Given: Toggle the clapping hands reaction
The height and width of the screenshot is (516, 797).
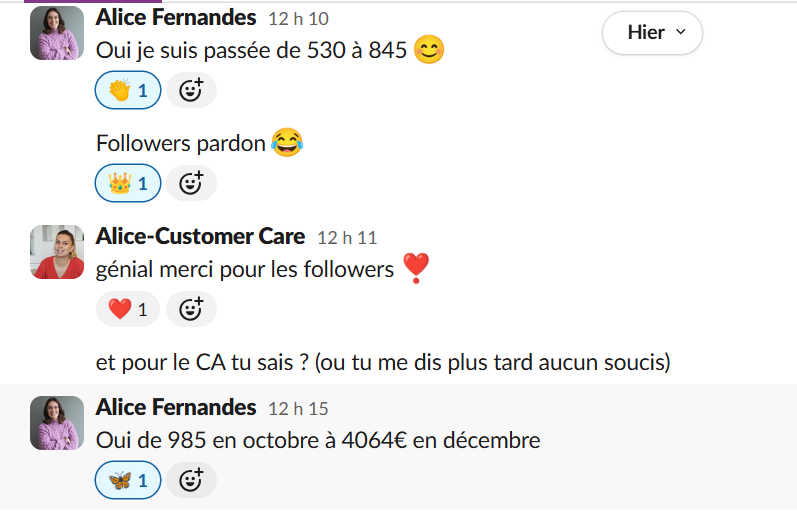Looking at the screenshot, I should coord(127,91).
